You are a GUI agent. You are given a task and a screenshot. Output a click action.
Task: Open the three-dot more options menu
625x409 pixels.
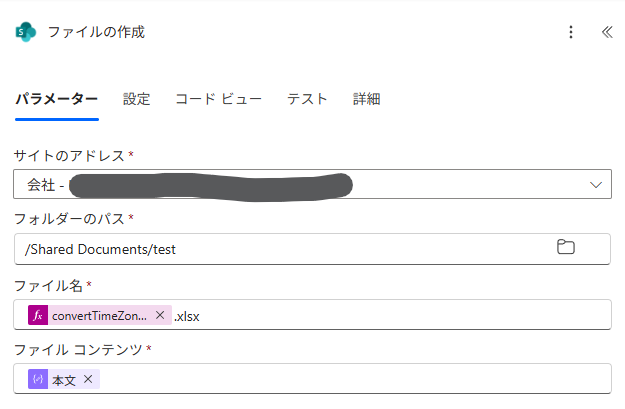[571, 32]
